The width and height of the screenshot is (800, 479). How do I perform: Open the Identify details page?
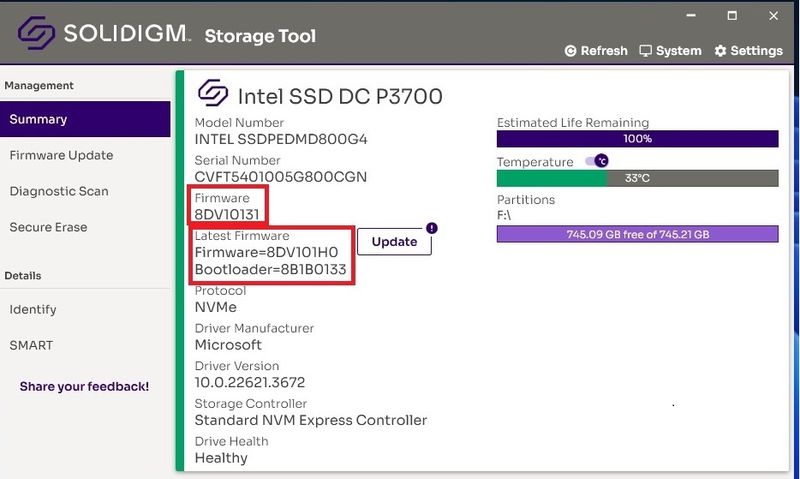pyautogui.click(x=33, y=310)
